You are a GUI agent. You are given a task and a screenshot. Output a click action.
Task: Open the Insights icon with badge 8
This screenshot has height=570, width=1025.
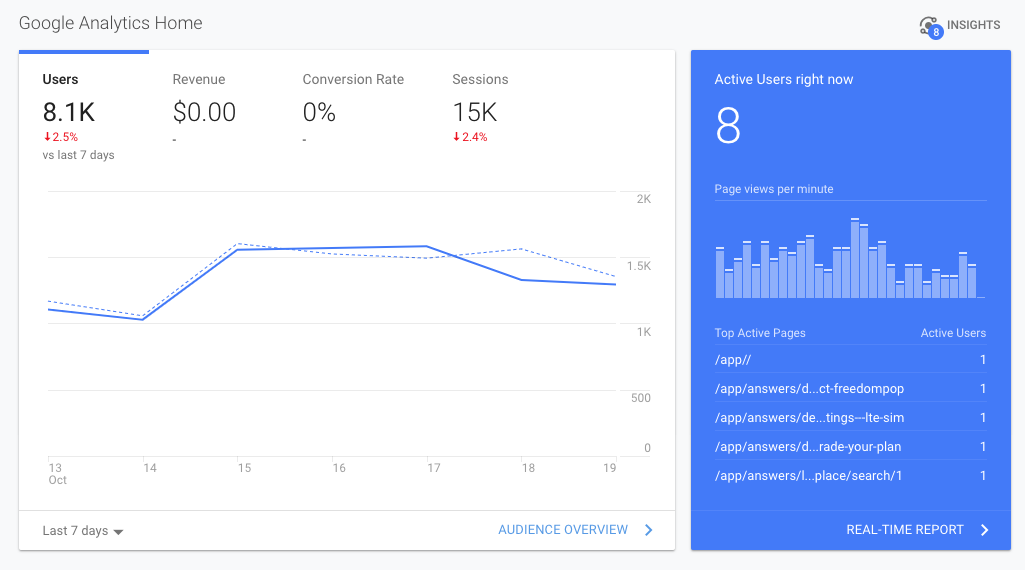point(931,27)
